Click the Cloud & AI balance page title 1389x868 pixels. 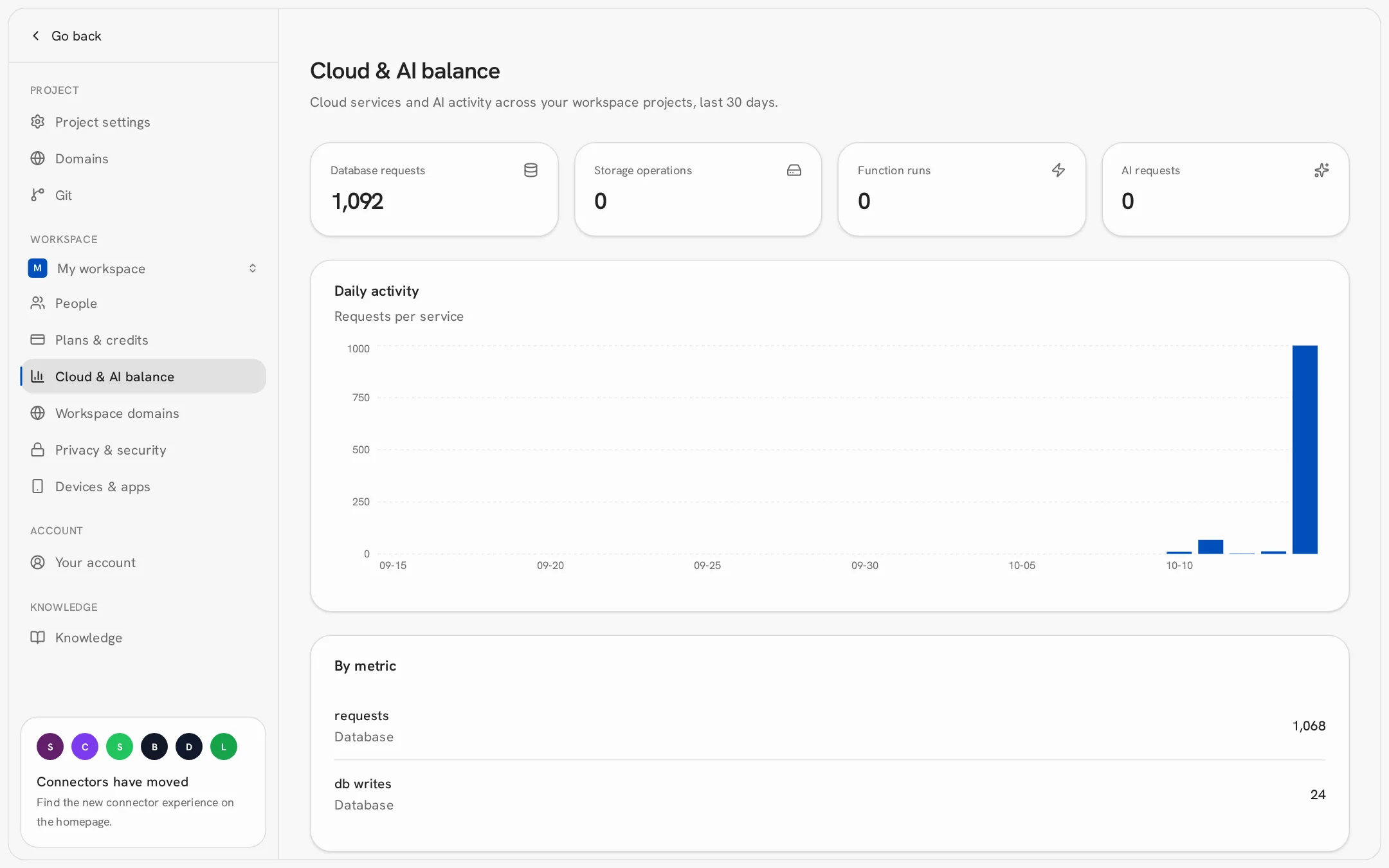tap(404, 71)
